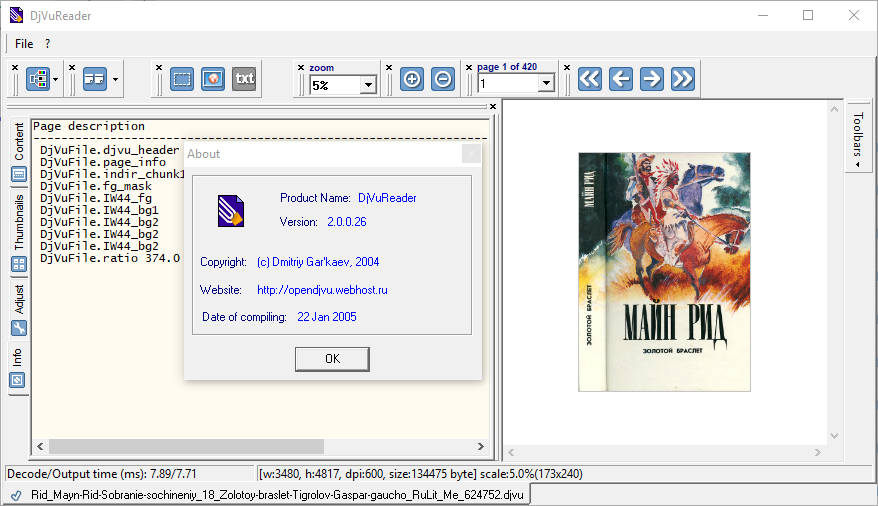Click viewer horizontal scroll left arrow
This screenshot has height=506, width=878.
pos(511,452)
